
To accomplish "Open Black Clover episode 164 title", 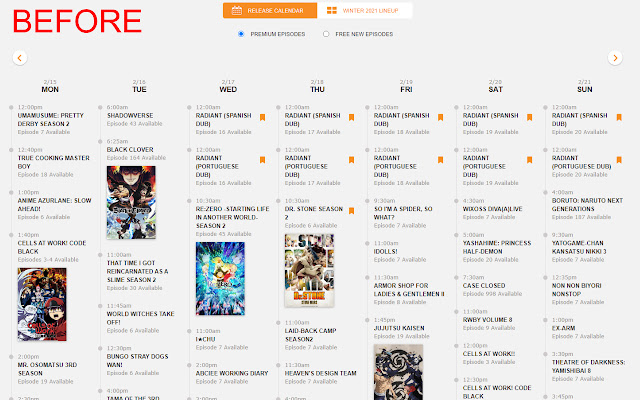I will 130,149.
